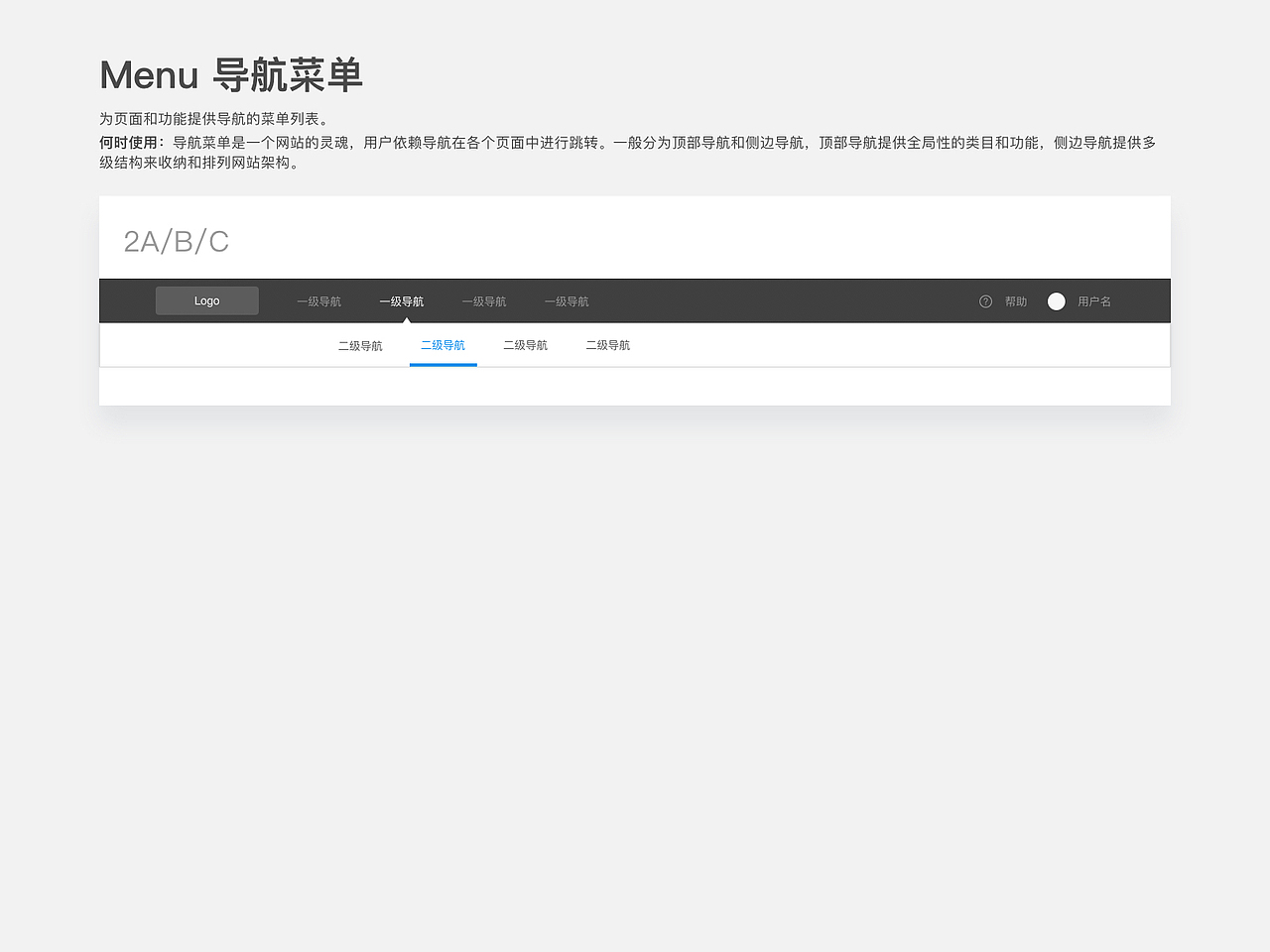
Task: Select the active blue 二级导航 tab
Action: pyautogui.click(x=443, y=345)
